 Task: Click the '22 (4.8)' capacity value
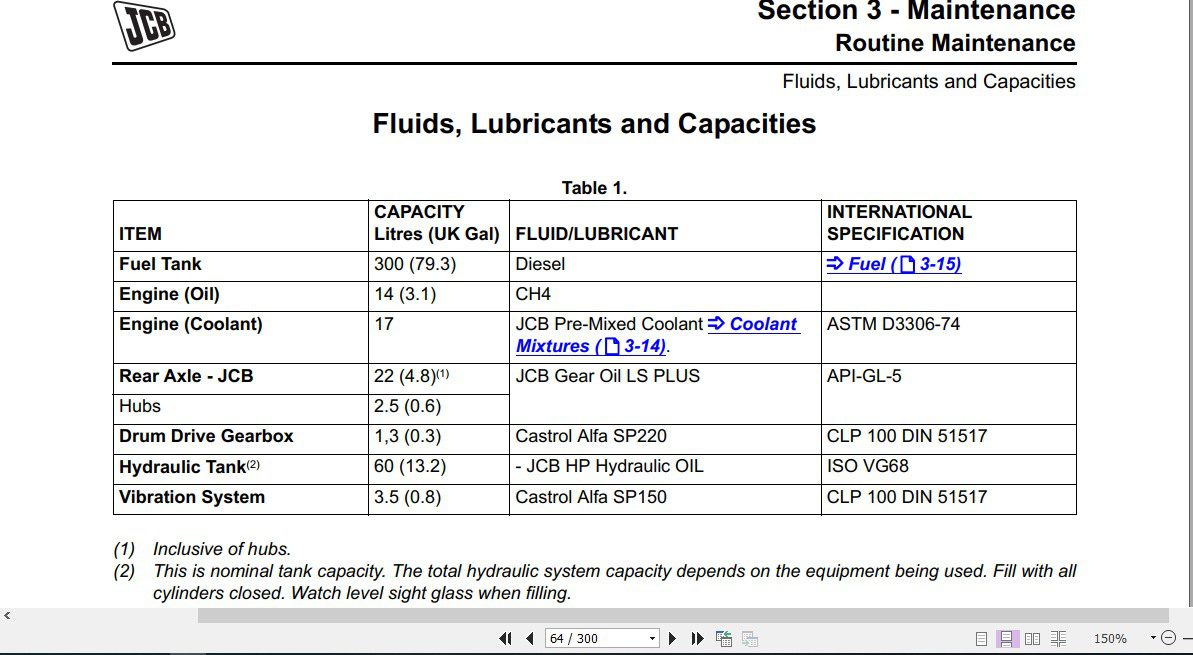tap(411, 377)
